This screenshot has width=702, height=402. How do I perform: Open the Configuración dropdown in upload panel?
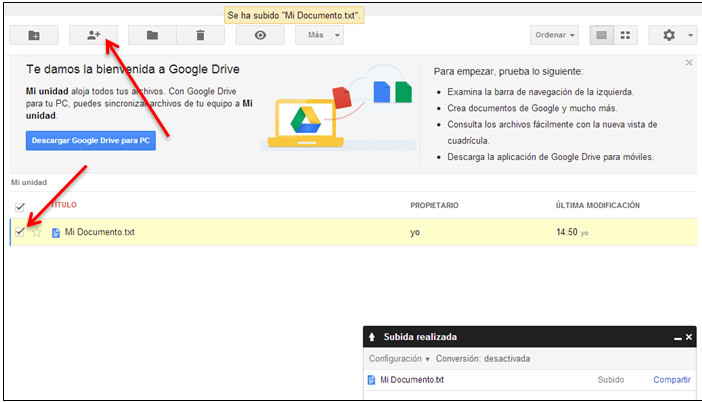399,359
